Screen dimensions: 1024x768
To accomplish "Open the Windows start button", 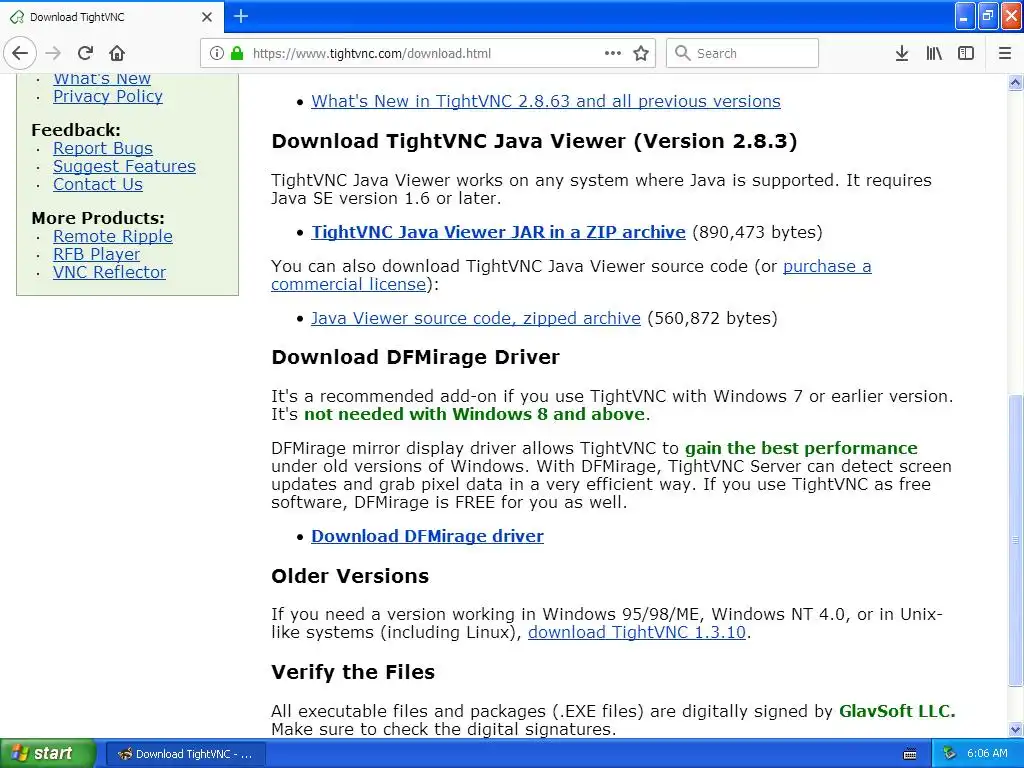I will [47, 754].
